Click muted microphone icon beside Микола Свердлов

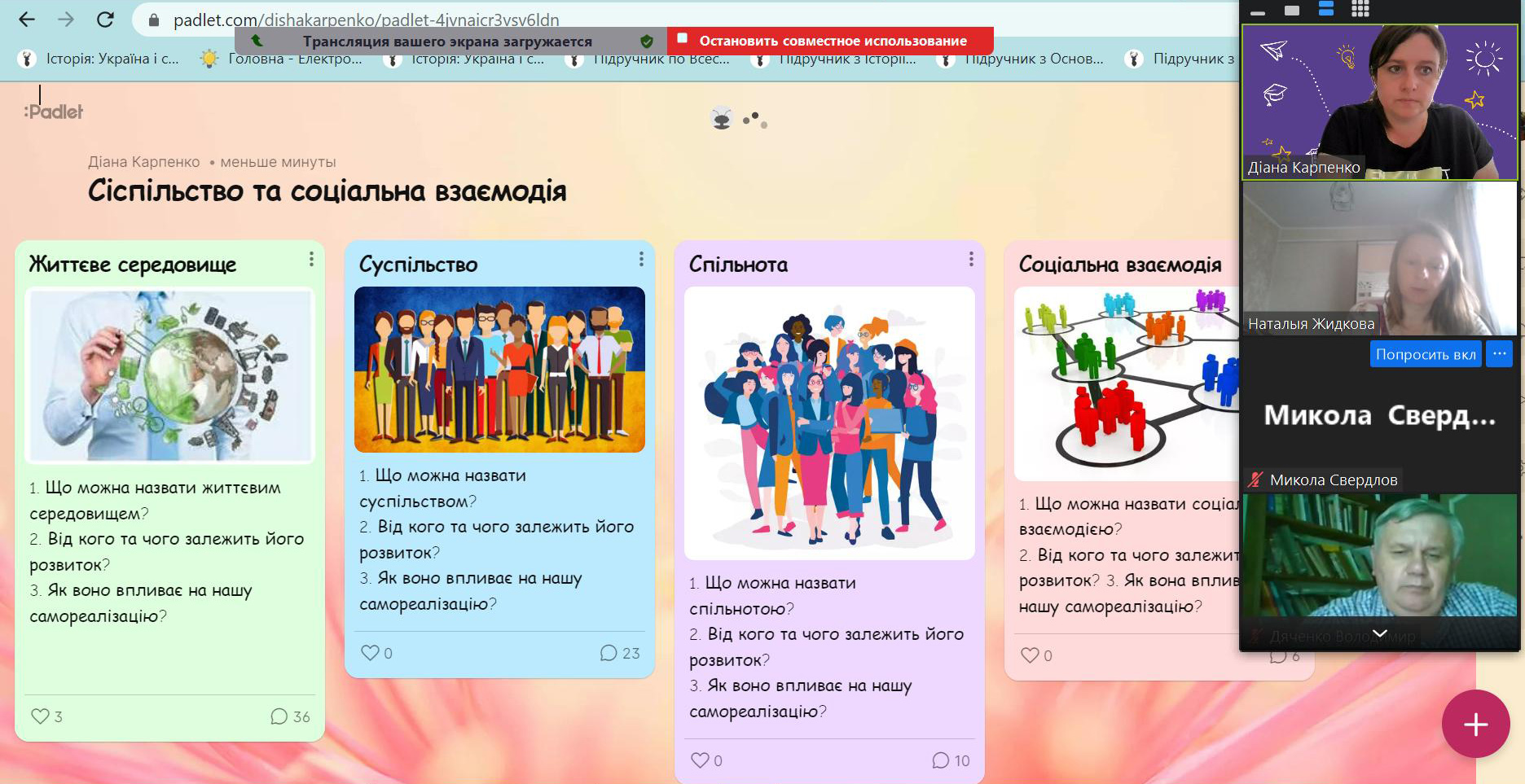point(1257,480)
